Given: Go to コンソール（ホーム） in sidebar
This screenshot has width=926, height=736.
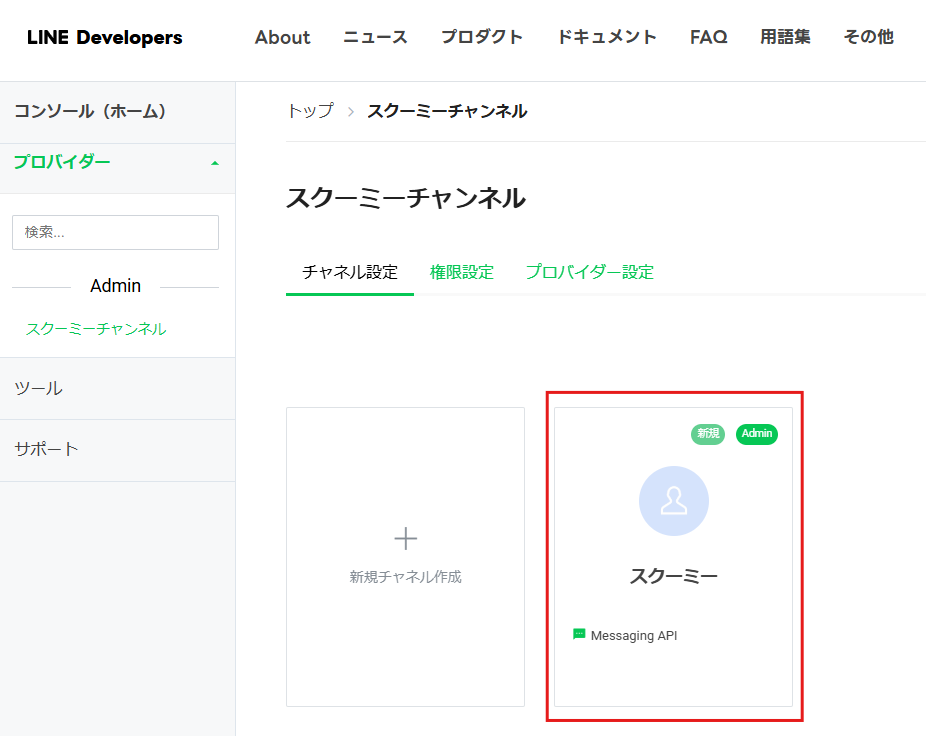Looking at the screenshot, I should point(90,111).
